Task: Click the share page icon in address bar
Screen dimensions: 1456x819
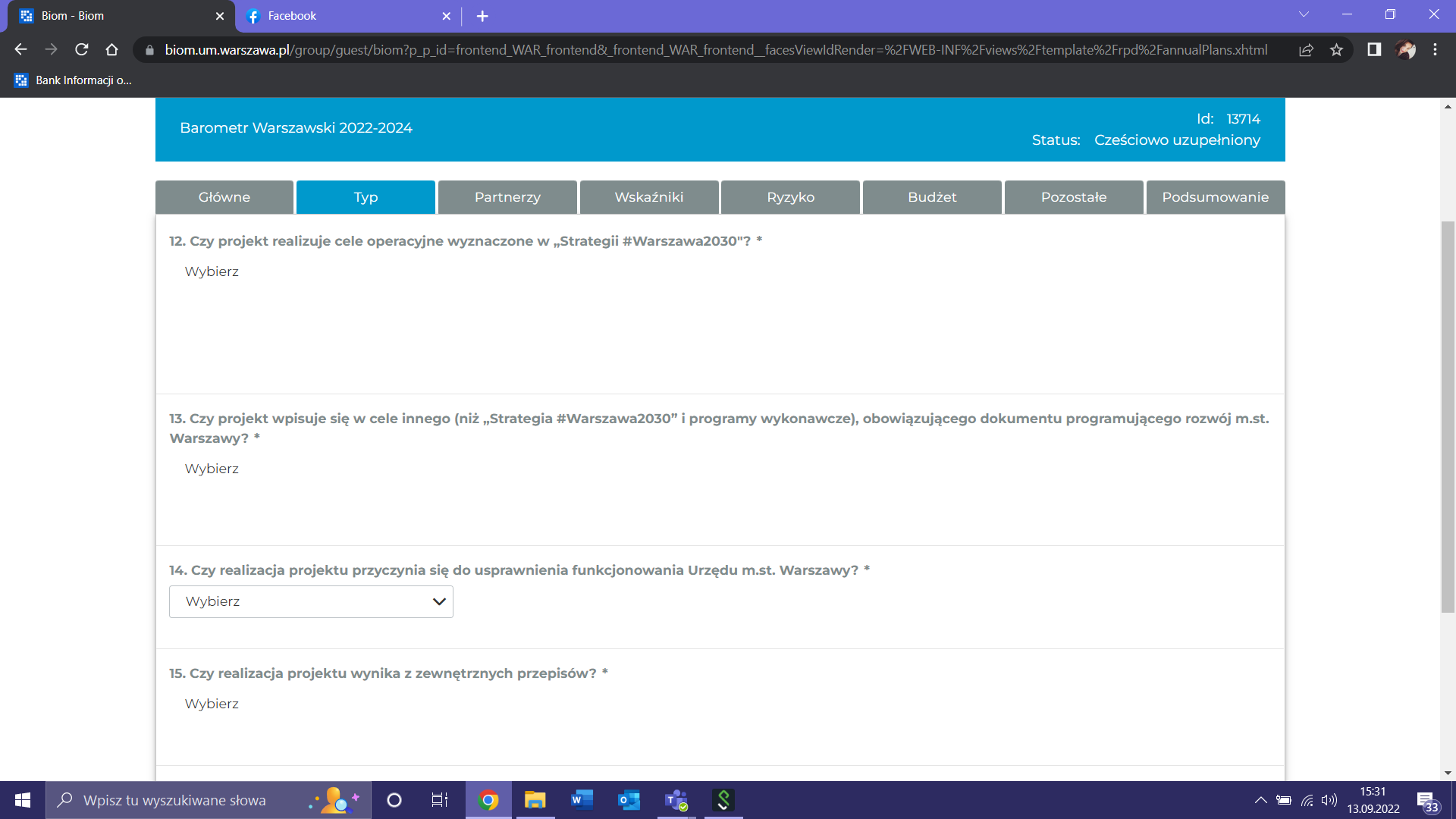Action: [x=1306, y=50]
